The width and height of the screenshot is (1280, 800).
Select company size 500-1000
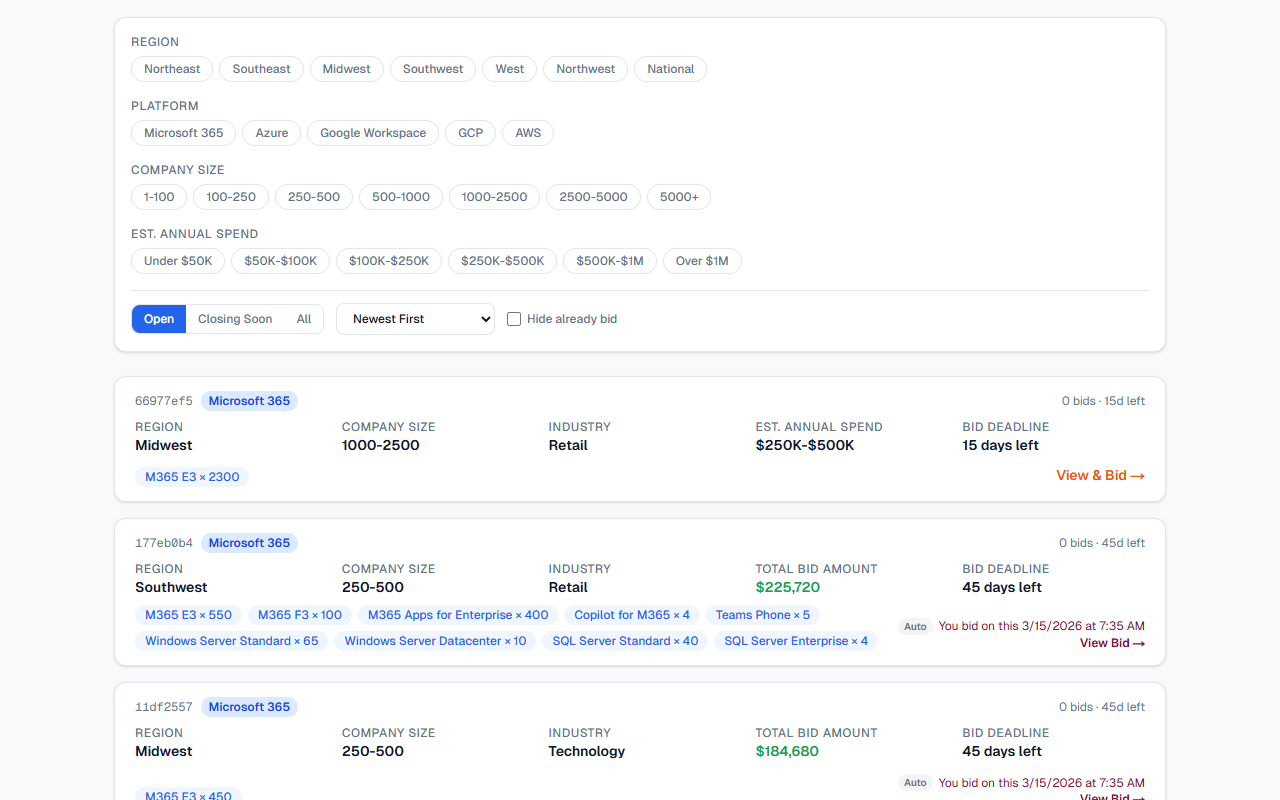click(x=401, y=197)
